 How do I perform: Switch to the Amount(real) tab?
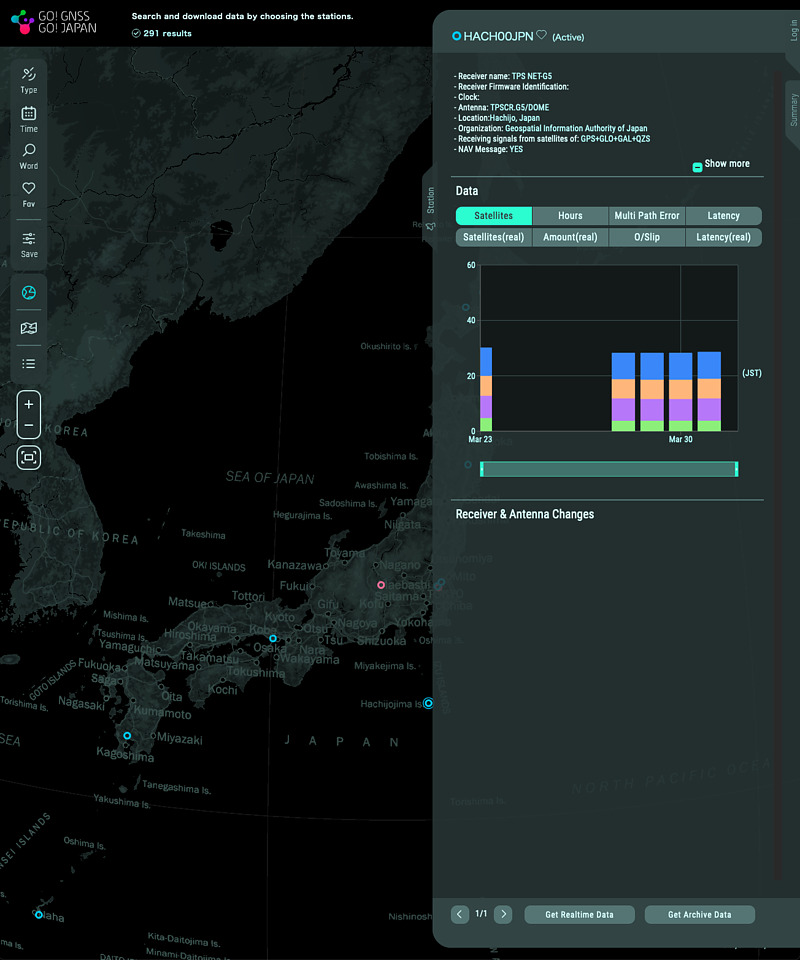570,237
